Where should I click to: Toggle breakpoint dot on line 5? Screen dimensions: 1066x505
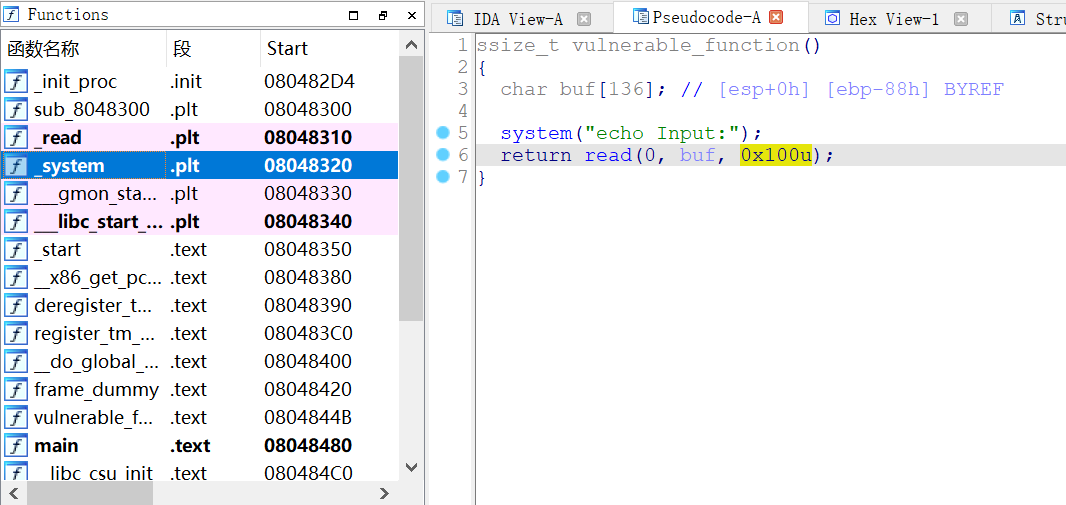click(x=443, y=133)
